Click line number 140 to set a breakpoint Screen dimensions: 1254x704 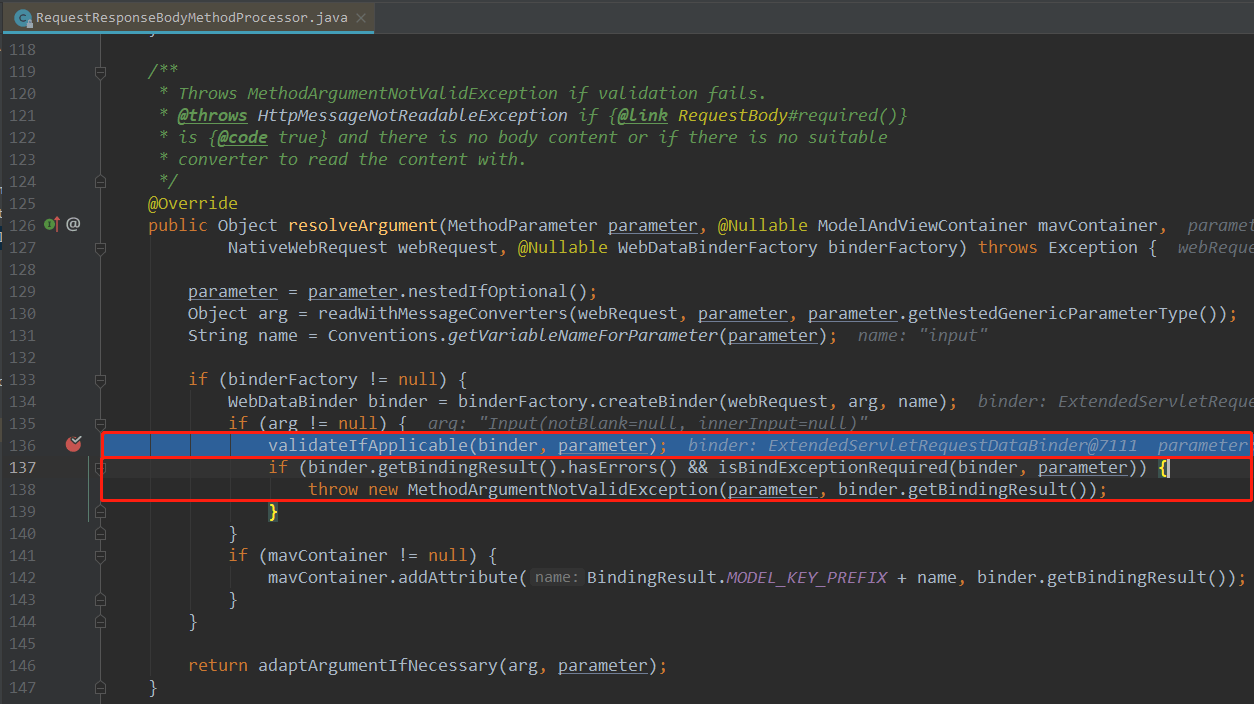coord(23,533)
